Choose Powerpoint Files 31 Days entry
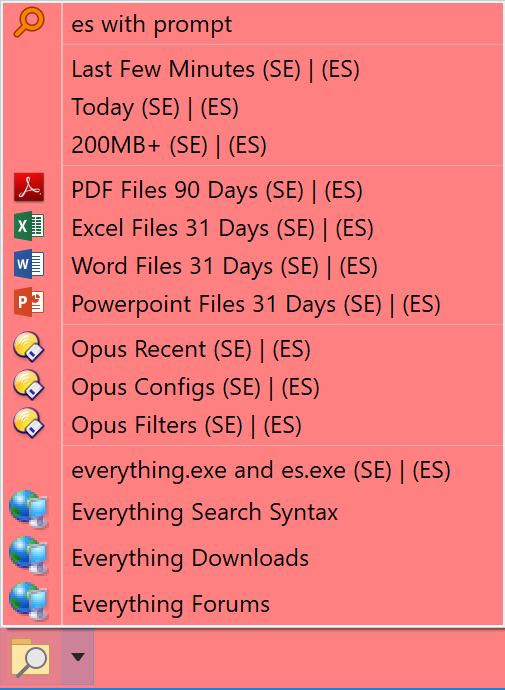The width and height of the screenshot is (505, 690). click(x=283, y=304)
